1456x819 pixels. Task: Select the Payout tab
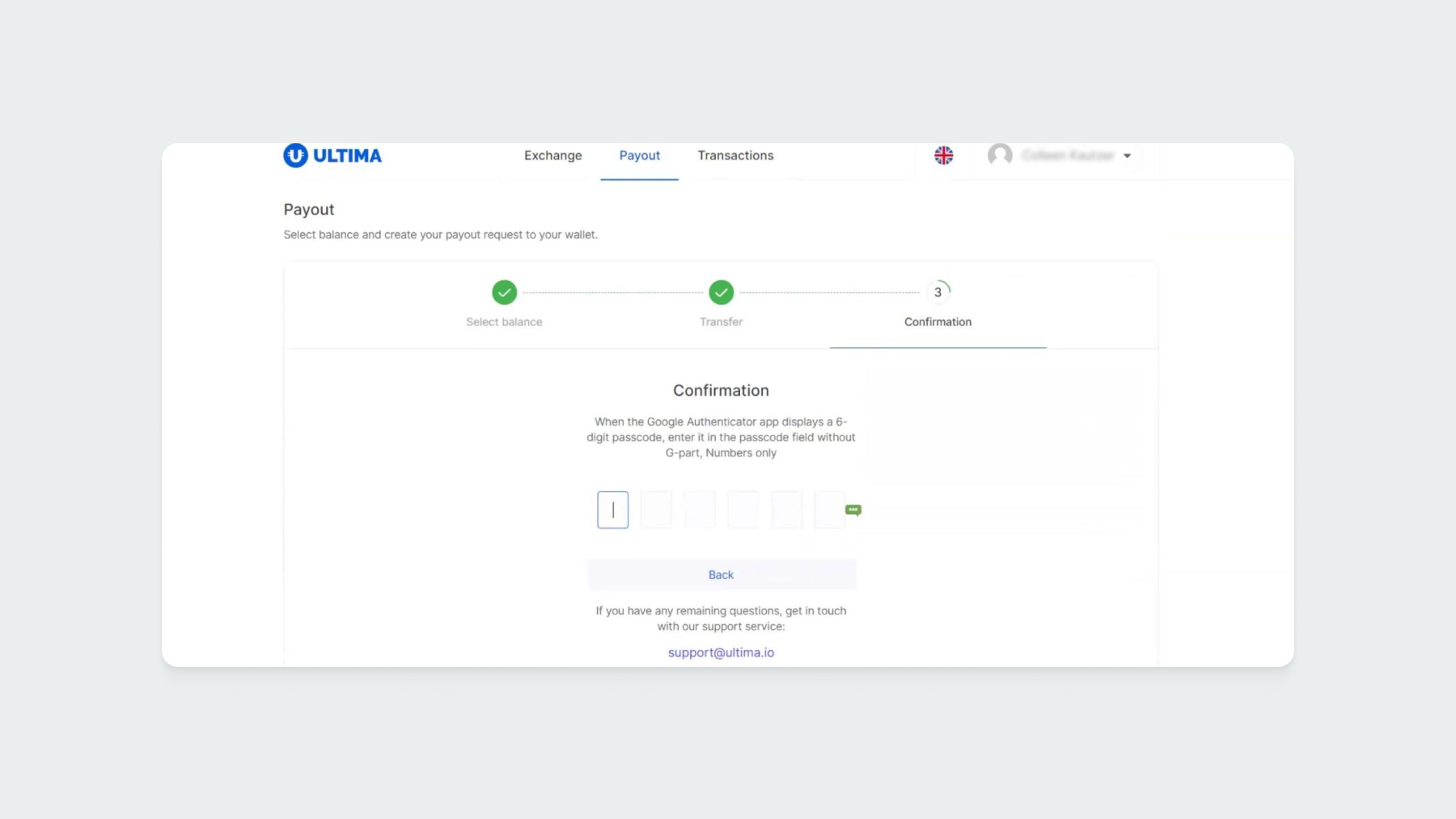click(639, 155)
